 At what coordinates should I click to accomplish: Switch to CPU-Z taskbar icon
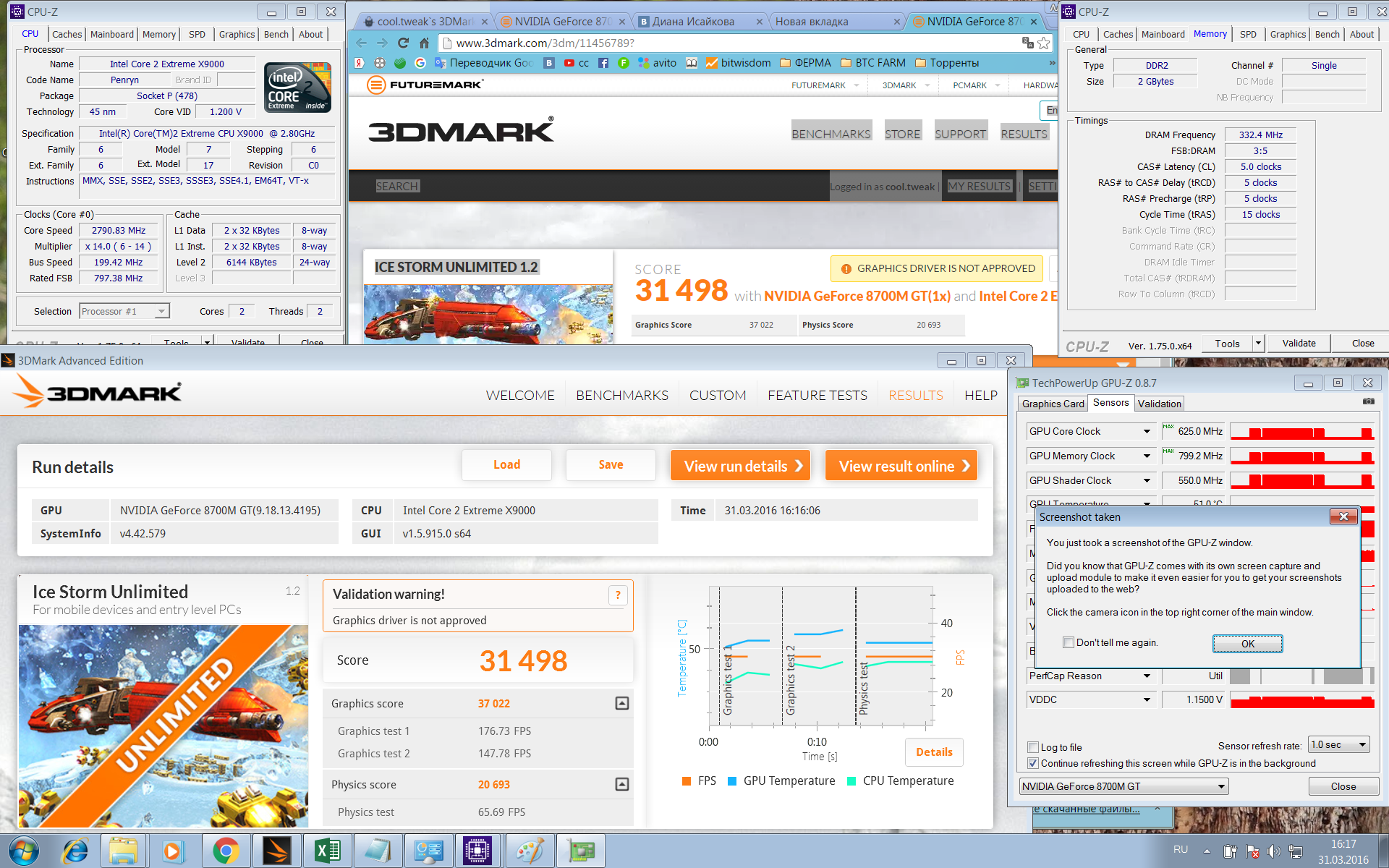(477, 851)
